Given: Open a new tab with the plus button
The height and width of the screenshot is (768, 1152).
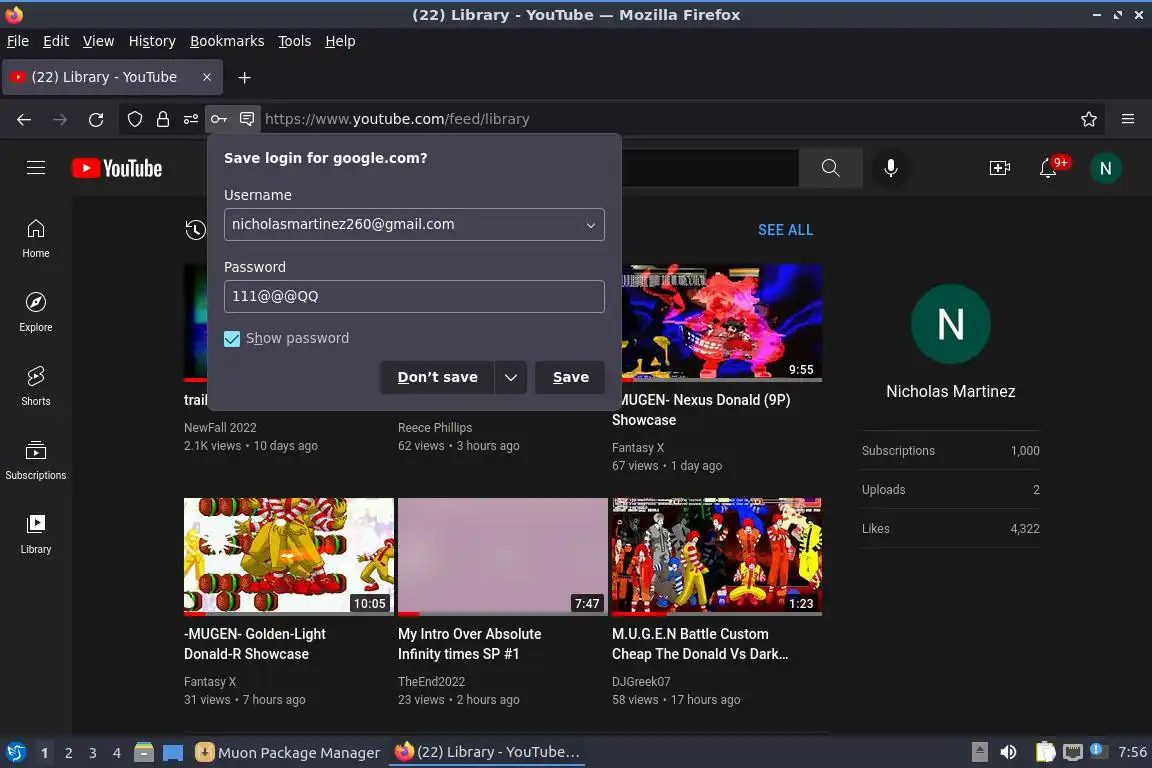Looking at the screenshot, I should tap(245, 77).
